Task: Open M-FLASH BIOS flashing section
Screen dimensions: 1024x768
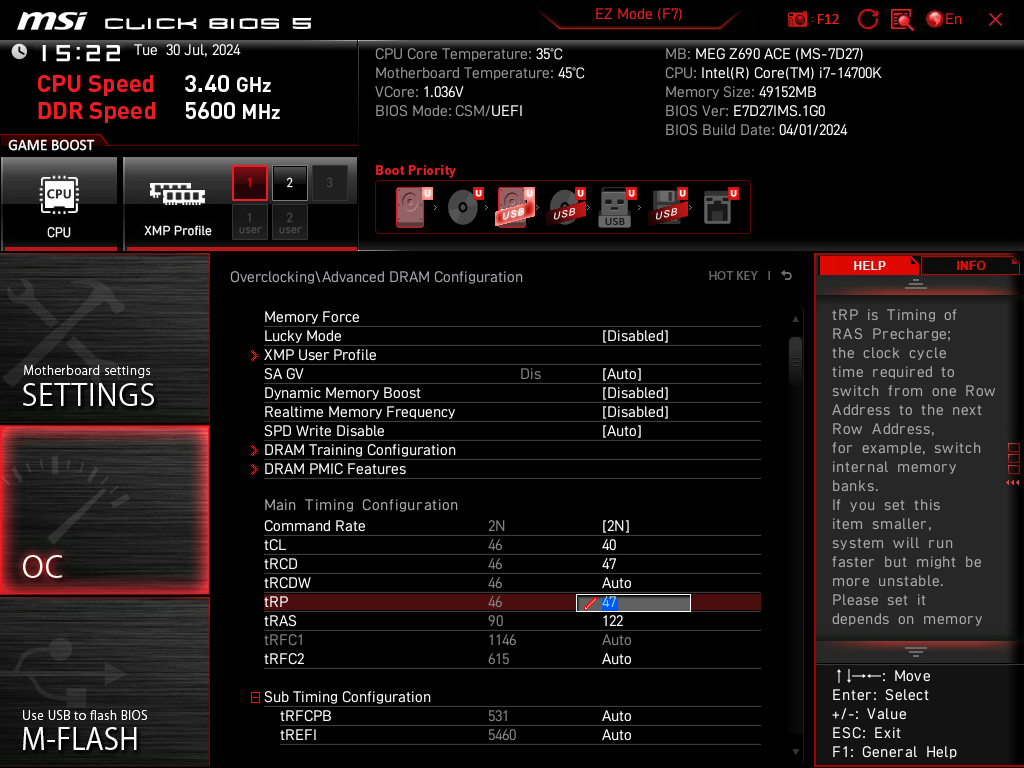Action: tap(104, 682)
